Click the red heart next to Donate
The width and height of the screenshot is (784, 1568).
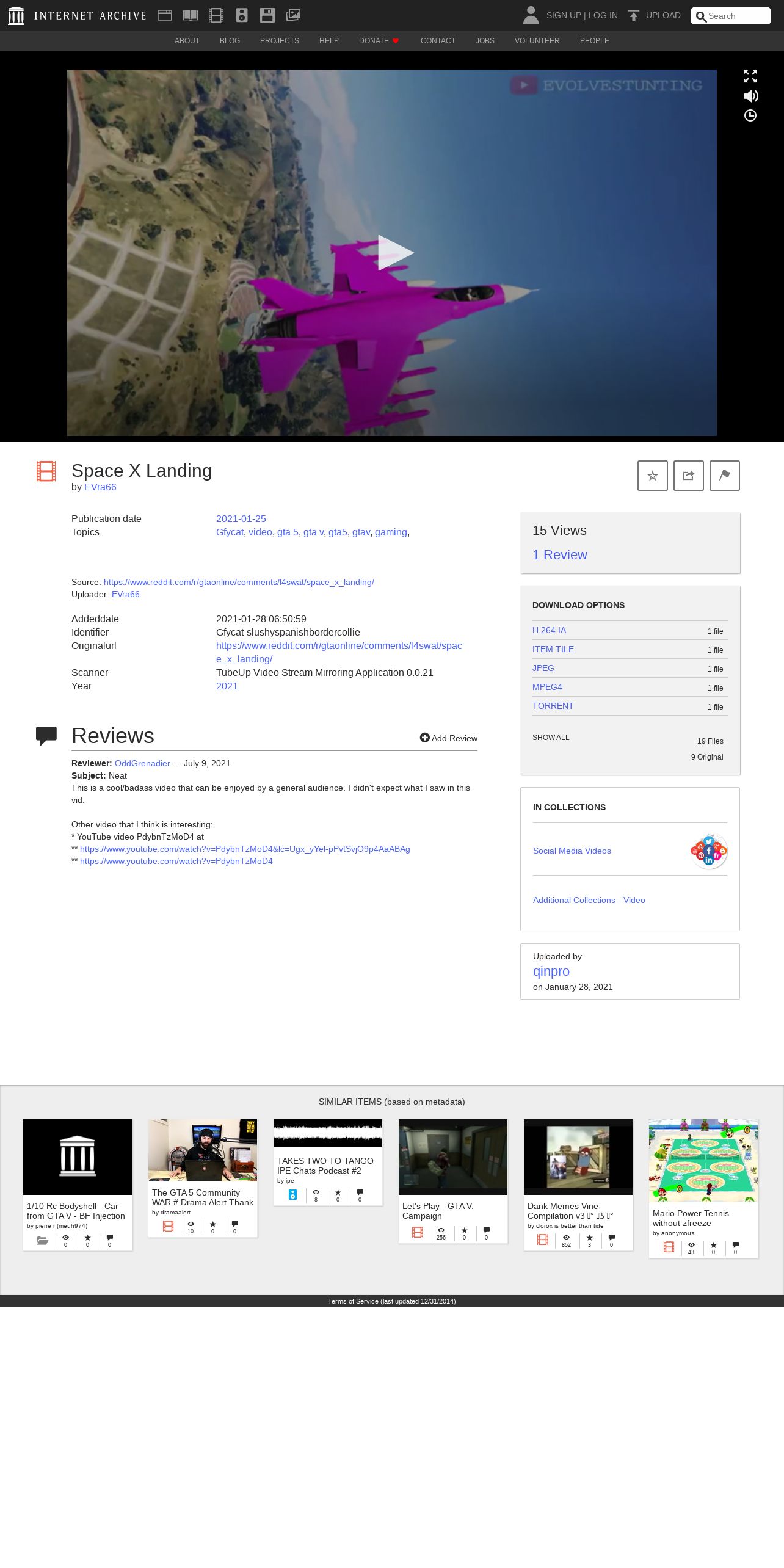(396, 41)
